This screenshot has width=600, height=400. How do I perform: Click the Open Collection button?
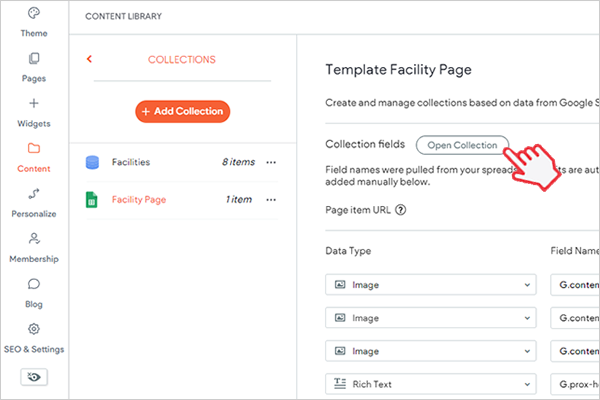click(462, 145)
